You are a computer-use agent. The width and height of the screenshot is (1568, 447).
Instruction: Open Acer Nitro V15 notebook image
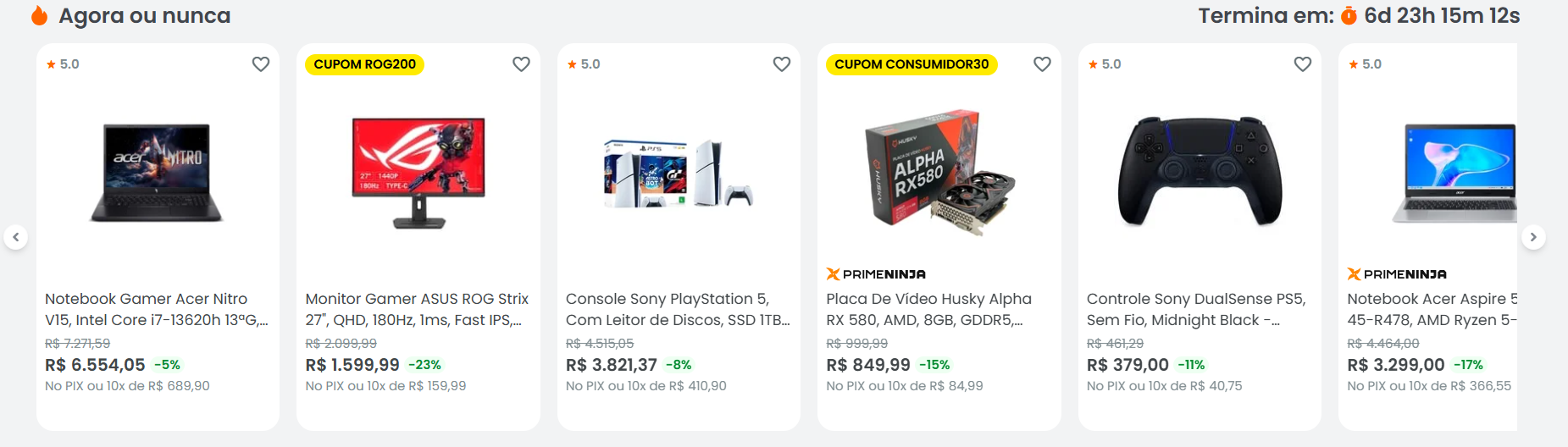158,174
